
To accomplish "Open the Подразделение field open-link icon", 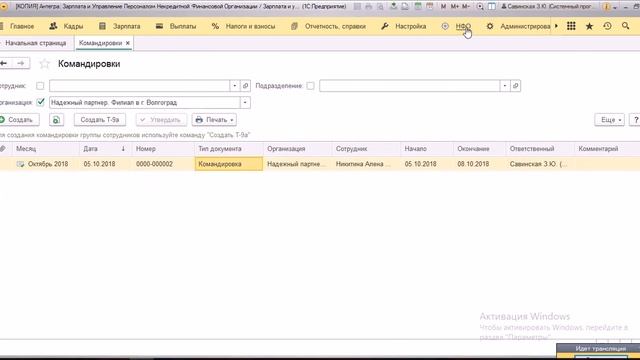I will 516,86.
